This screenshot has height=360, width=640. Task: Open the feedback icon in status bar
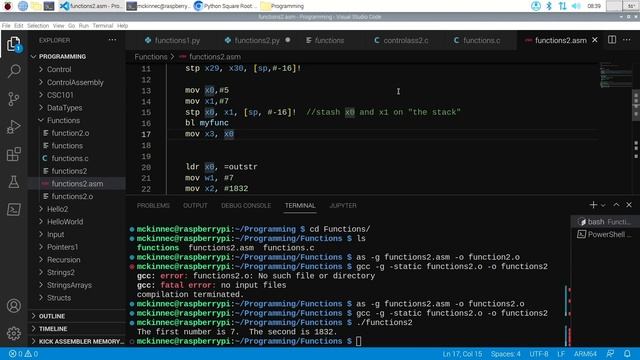[611, 353]
